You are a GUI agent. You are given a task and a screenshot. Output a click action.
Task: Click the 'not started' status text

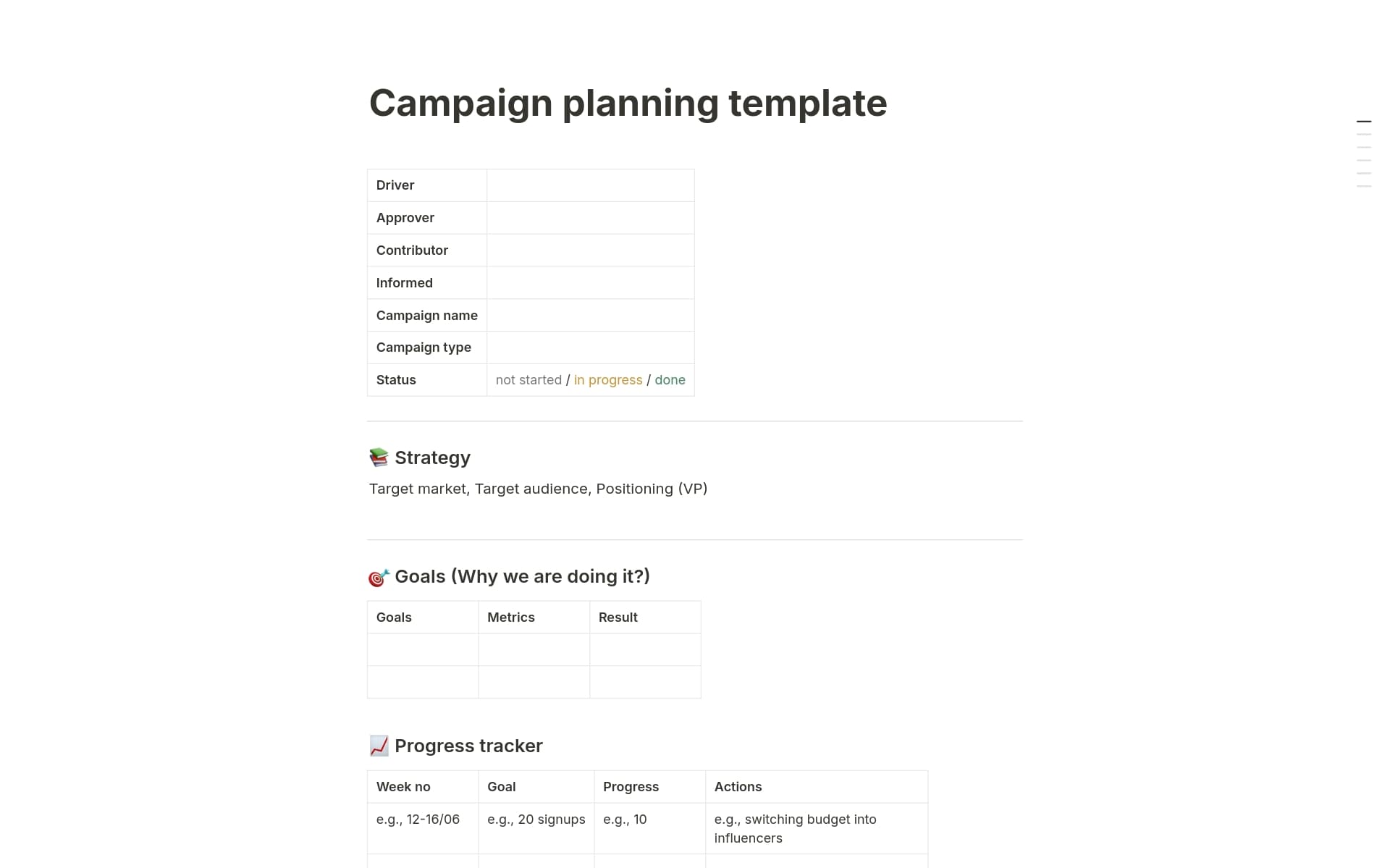tap(528, 380)
